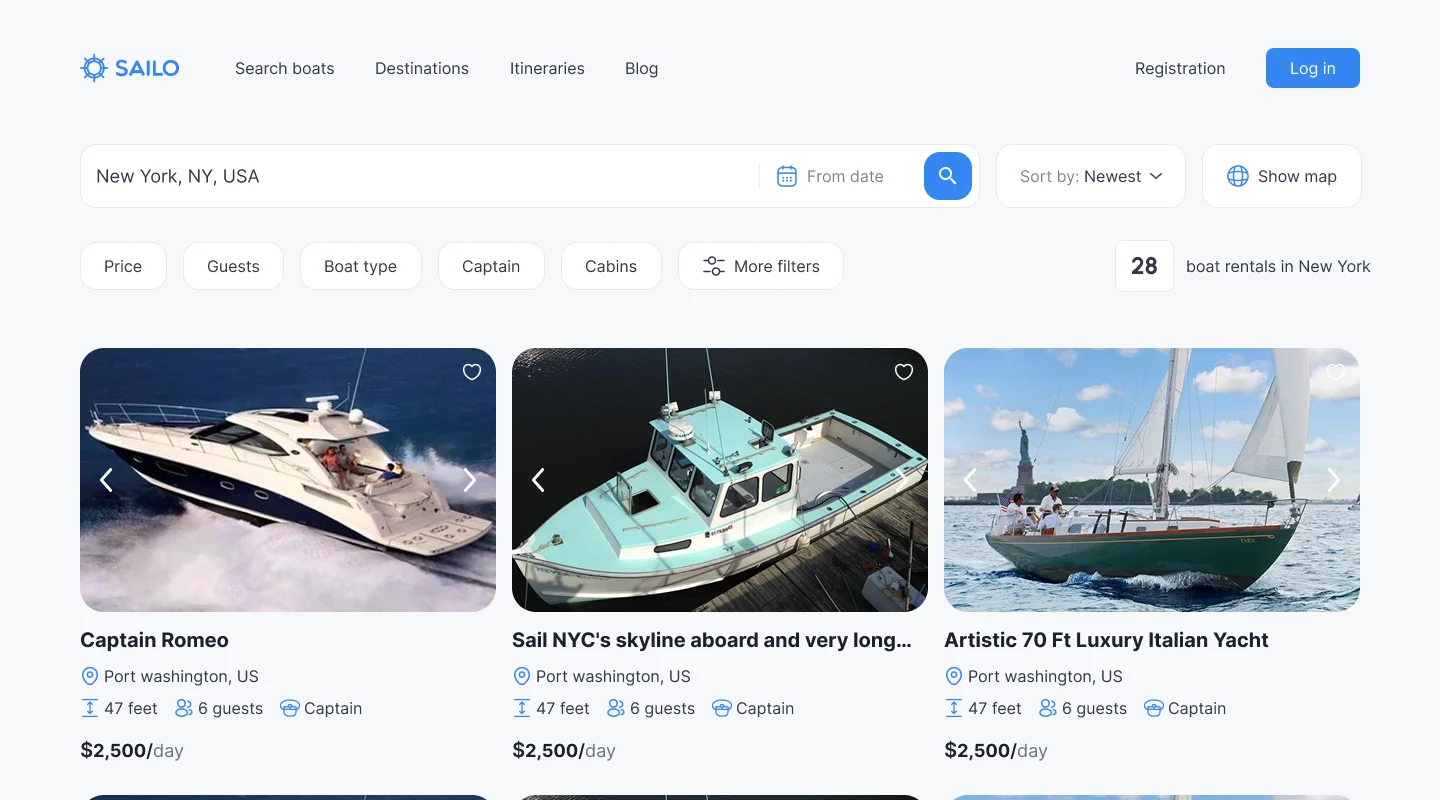
Task: Click the Sailo logo
Action: click(x=130, y=68)
